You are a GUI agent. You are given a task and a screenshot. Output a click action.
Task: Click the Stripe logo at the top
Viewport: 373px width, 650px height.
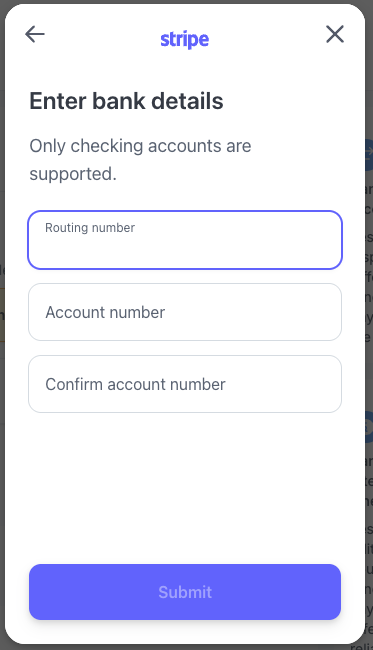(185, 39)
